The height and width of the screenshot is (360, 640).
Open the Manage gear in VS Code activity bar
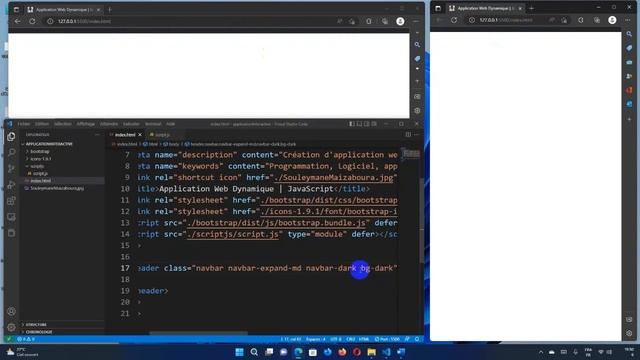click(x=11, y=327)
